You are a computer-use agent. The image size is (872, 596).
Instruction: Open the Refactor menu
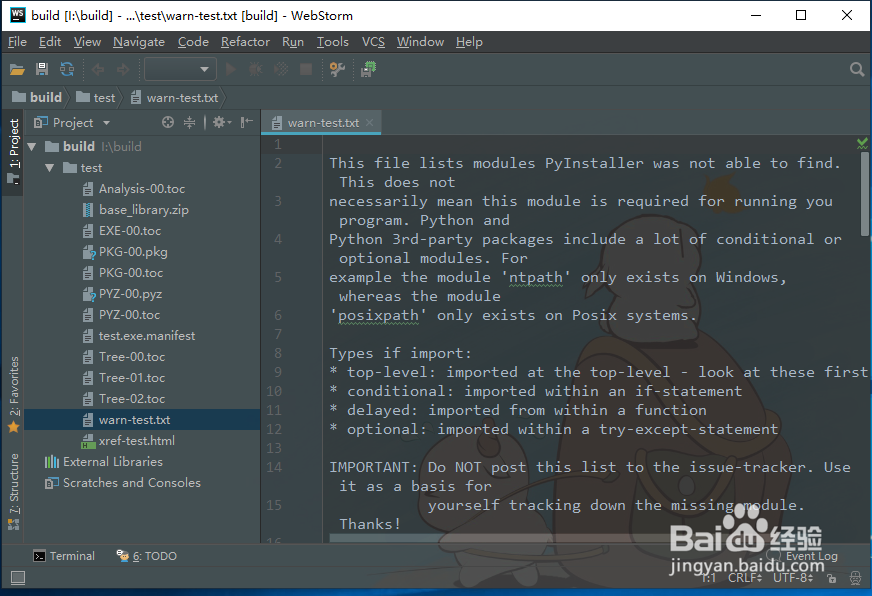pos(245,42)
